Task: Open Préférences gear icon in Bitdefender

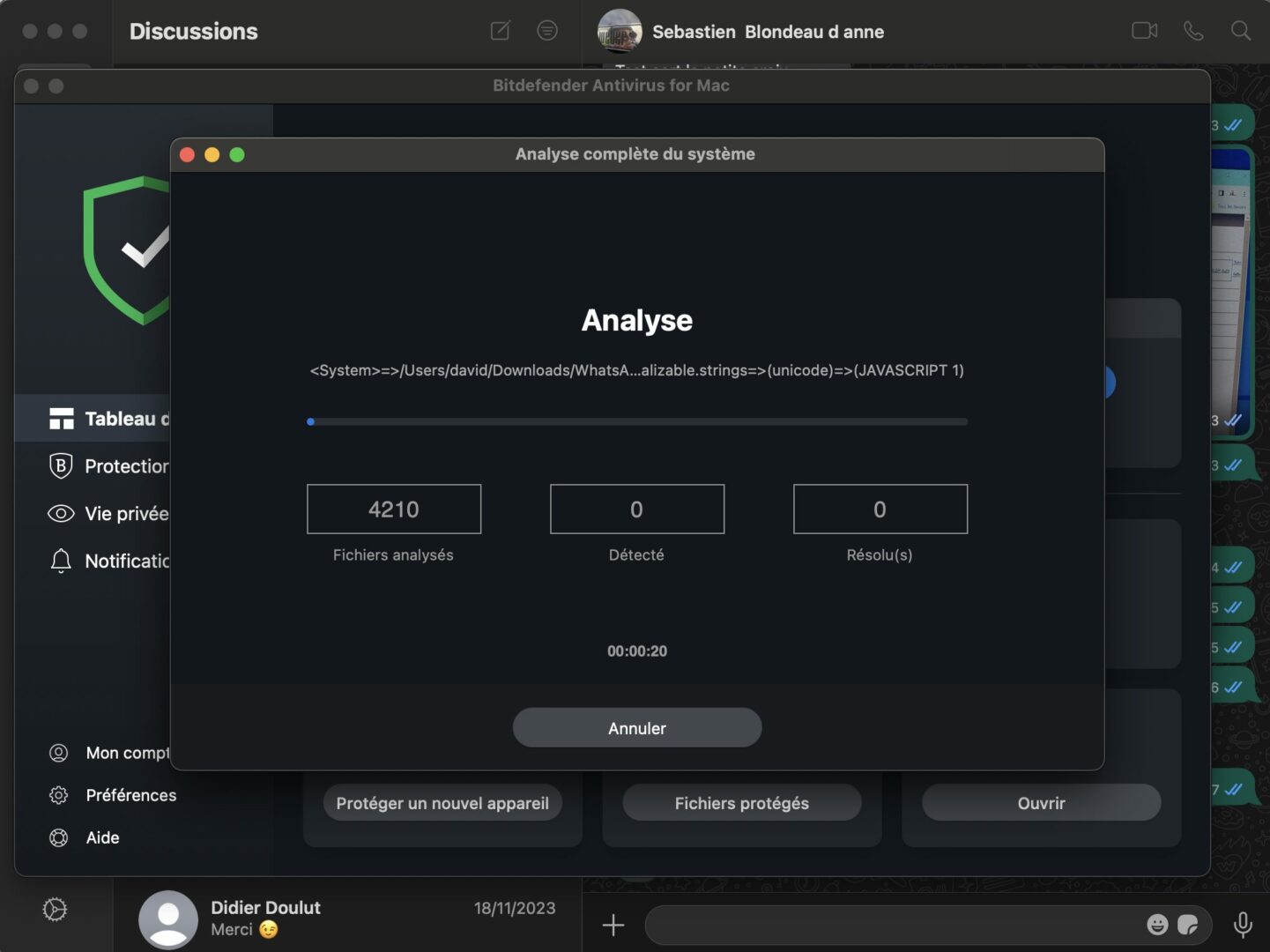Action: [x=58, y=795]
